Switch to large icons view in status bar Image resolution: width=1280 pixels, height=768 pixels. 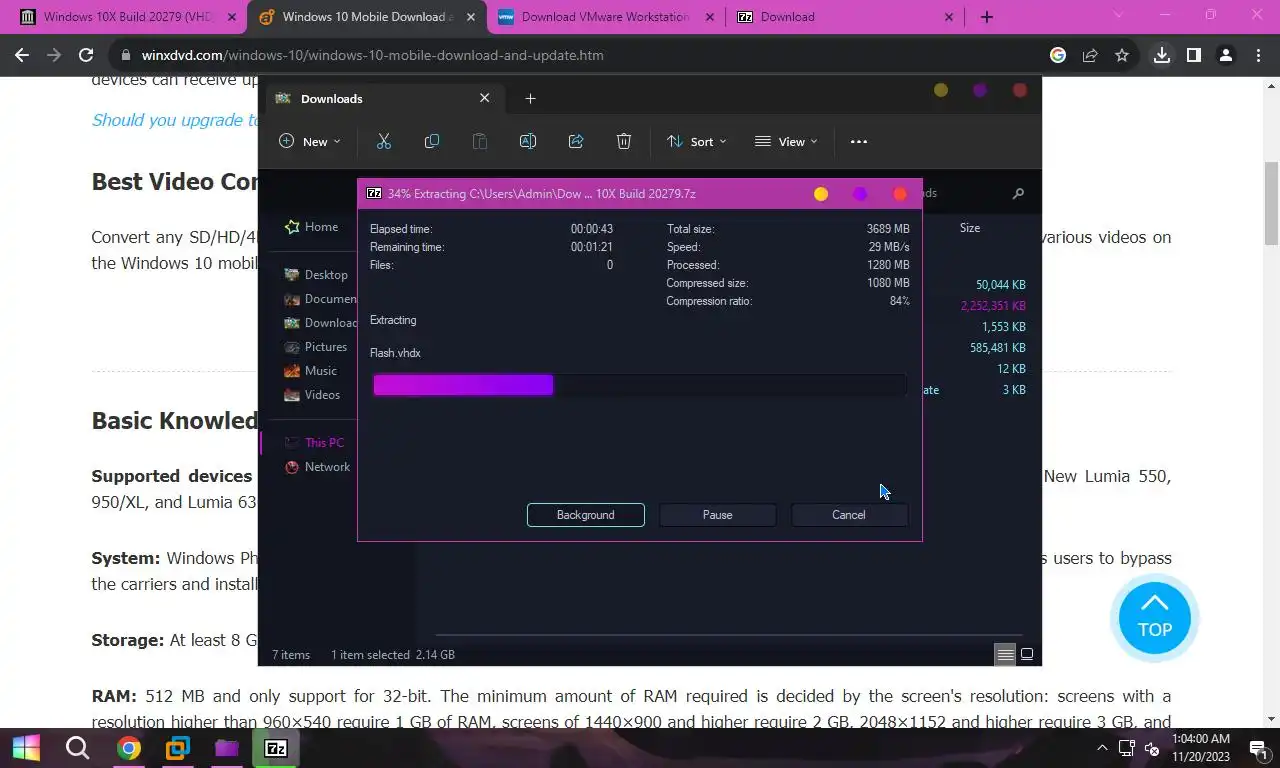point(1026,655)
